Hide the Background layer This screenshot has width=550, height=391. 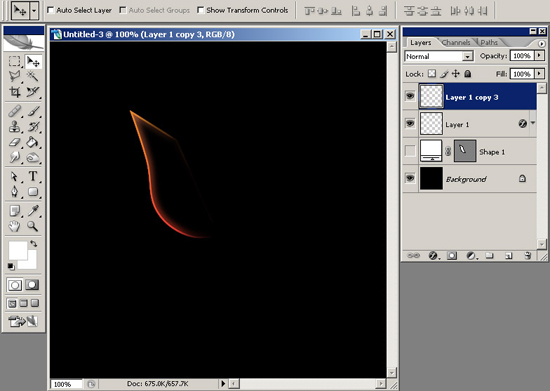pyautogui.click(x=410, y=178)
